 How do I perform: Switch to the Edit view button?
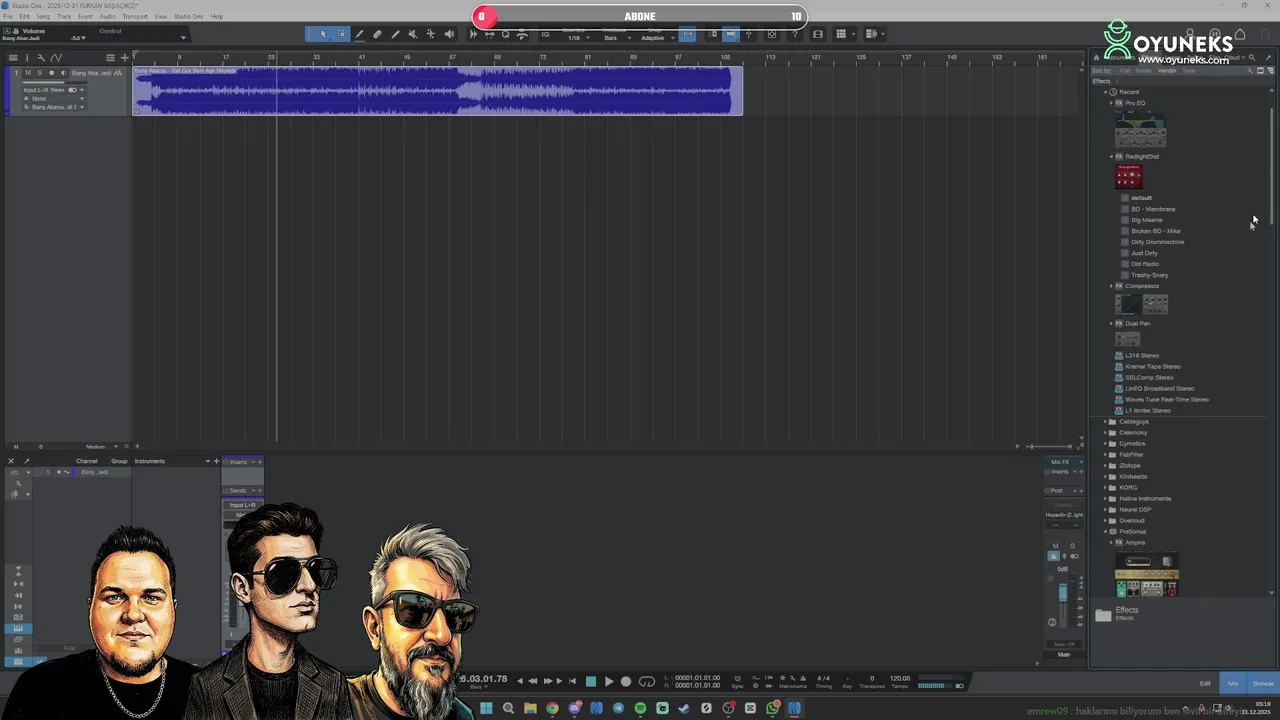point(1205,684)
